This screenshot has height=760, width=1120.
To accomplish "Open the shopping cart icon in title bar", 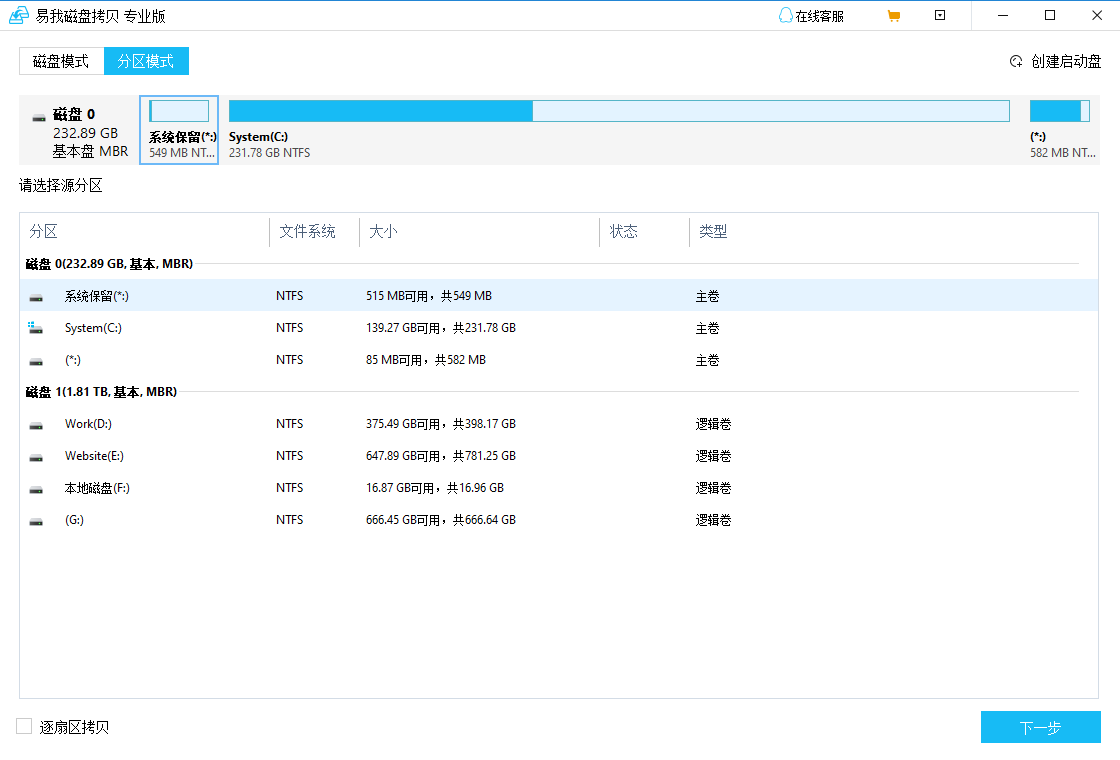I will [893, 16].
